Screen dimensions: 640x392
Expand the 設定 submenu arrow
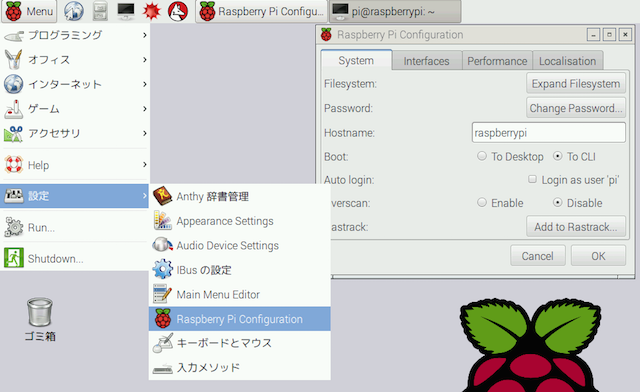[x=144, y=196]
